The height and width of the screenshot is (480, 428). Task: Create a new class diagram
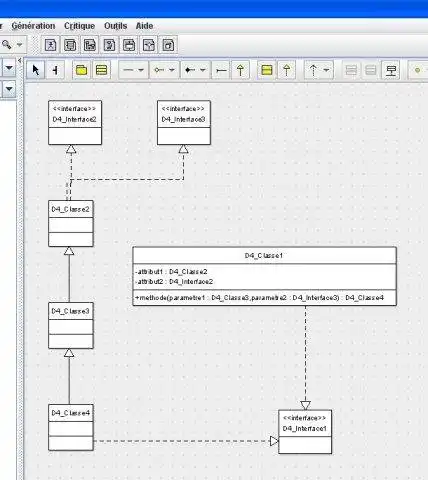[70, 45]
